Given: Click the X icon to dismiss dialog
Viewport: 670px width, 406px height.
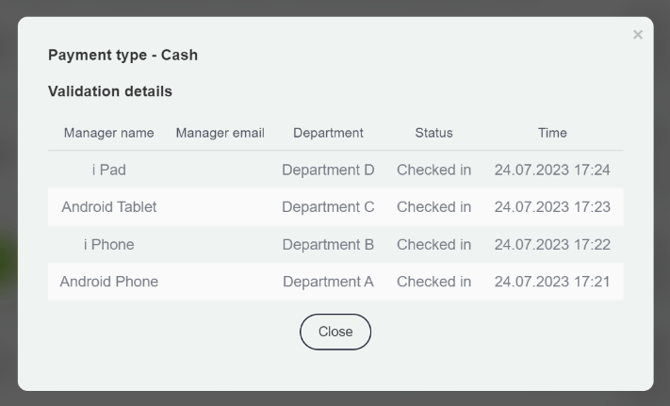Looking at the screenshot, I should point(638,35).
